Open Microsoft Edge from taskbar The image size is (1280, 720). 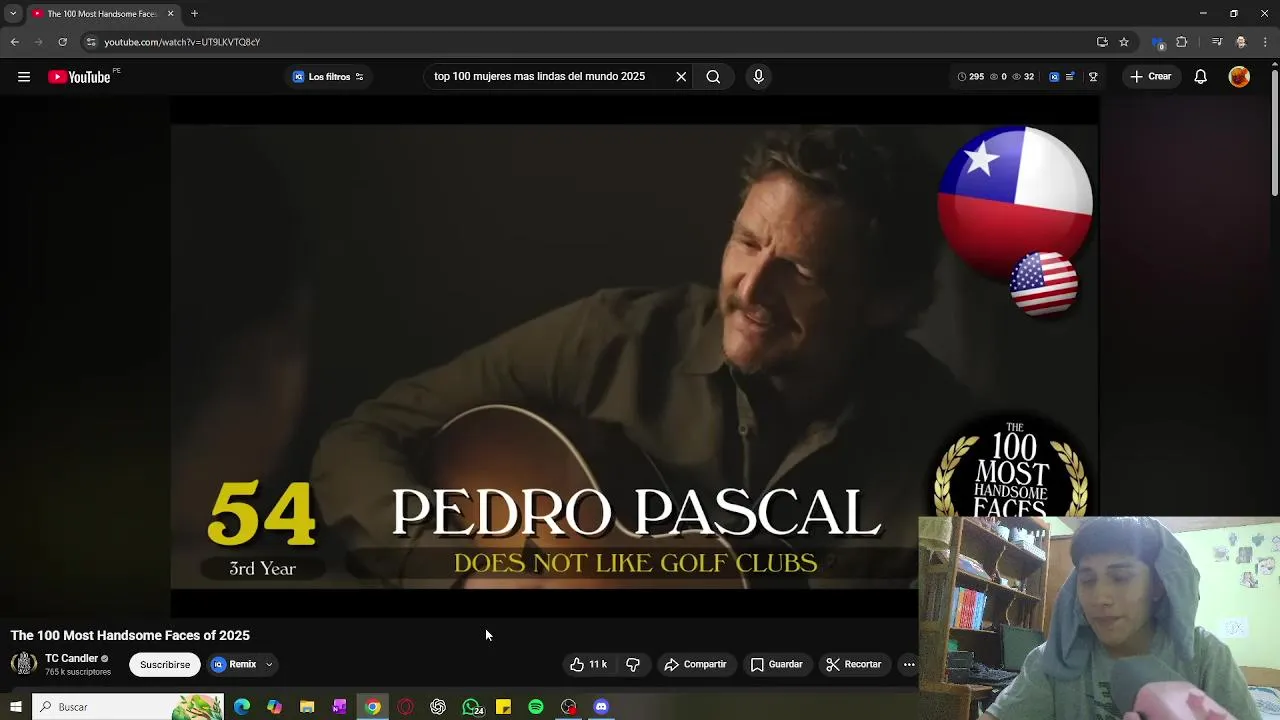pyautogui.click(x=242, y=707)
